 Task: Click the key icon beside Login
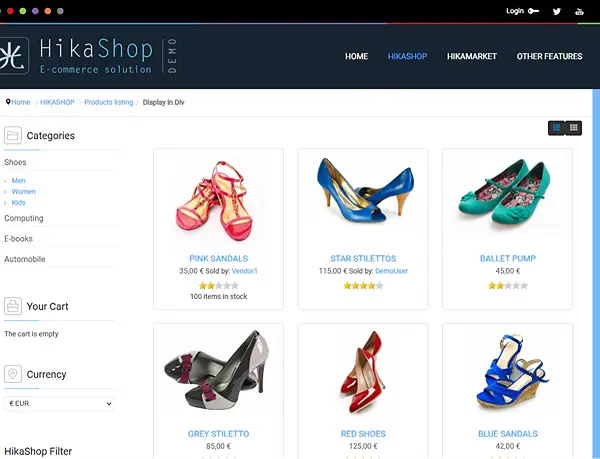533,11
